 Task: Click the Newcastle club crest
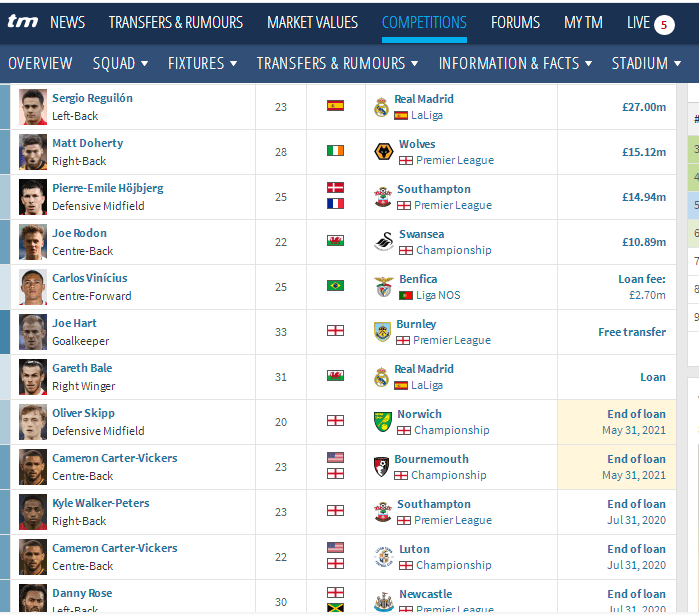point(384,602)
